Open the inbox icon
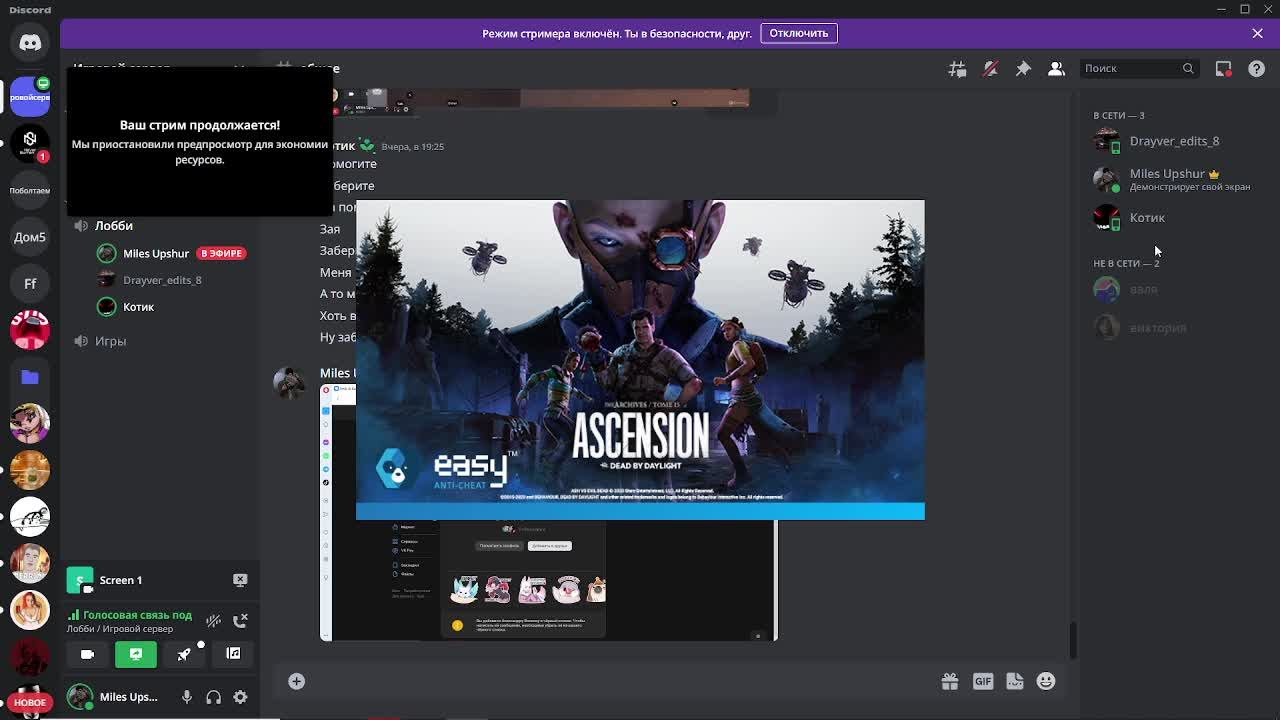Viewport: 1280px width, 720px height. coord(1223,68)
